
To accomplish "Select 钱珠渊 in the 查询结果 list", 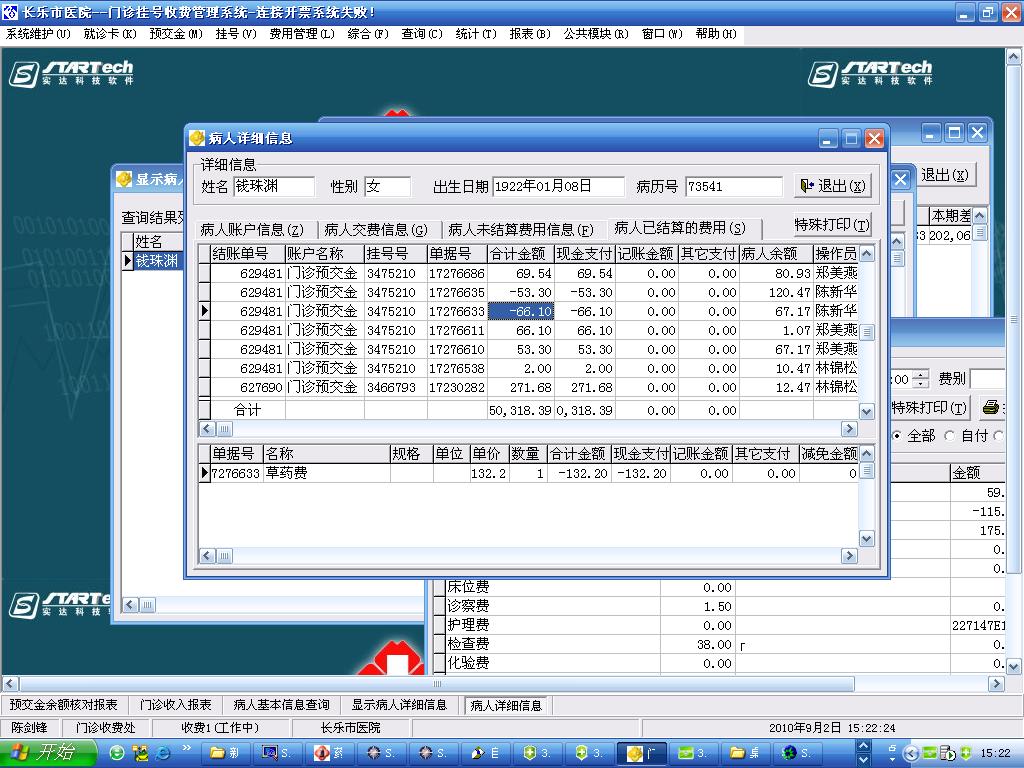I will pos(157,261).
